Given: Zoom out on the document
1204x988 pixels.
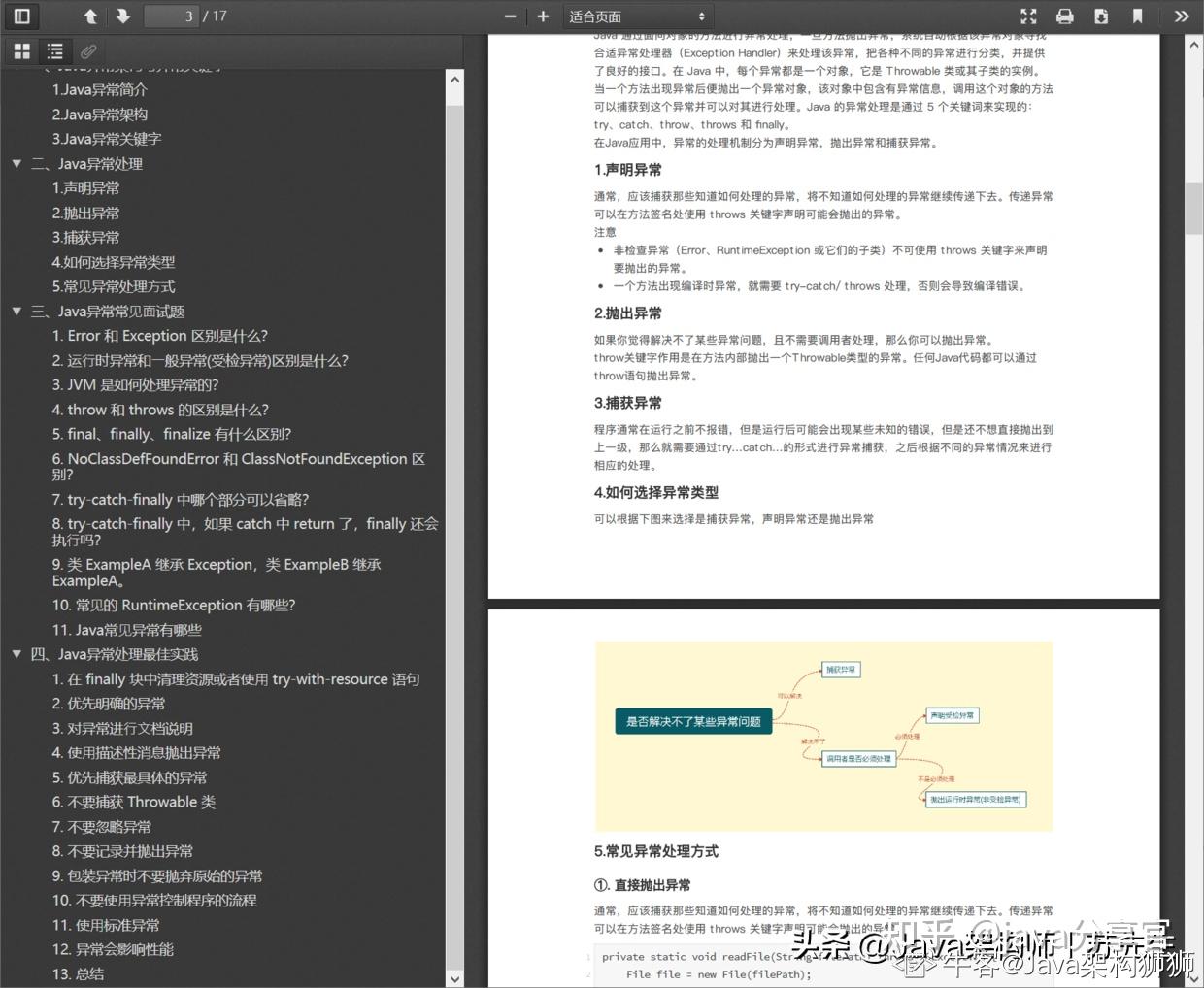Looking at the screenshot, I should (510, 16).
